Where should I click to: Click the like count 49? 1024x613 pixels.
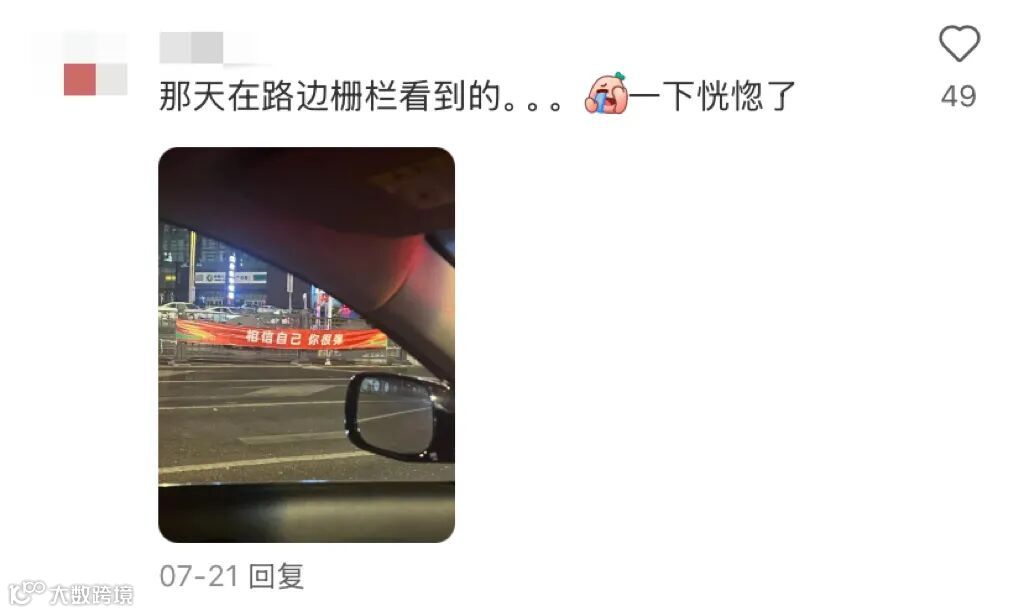tap(959, 96)
